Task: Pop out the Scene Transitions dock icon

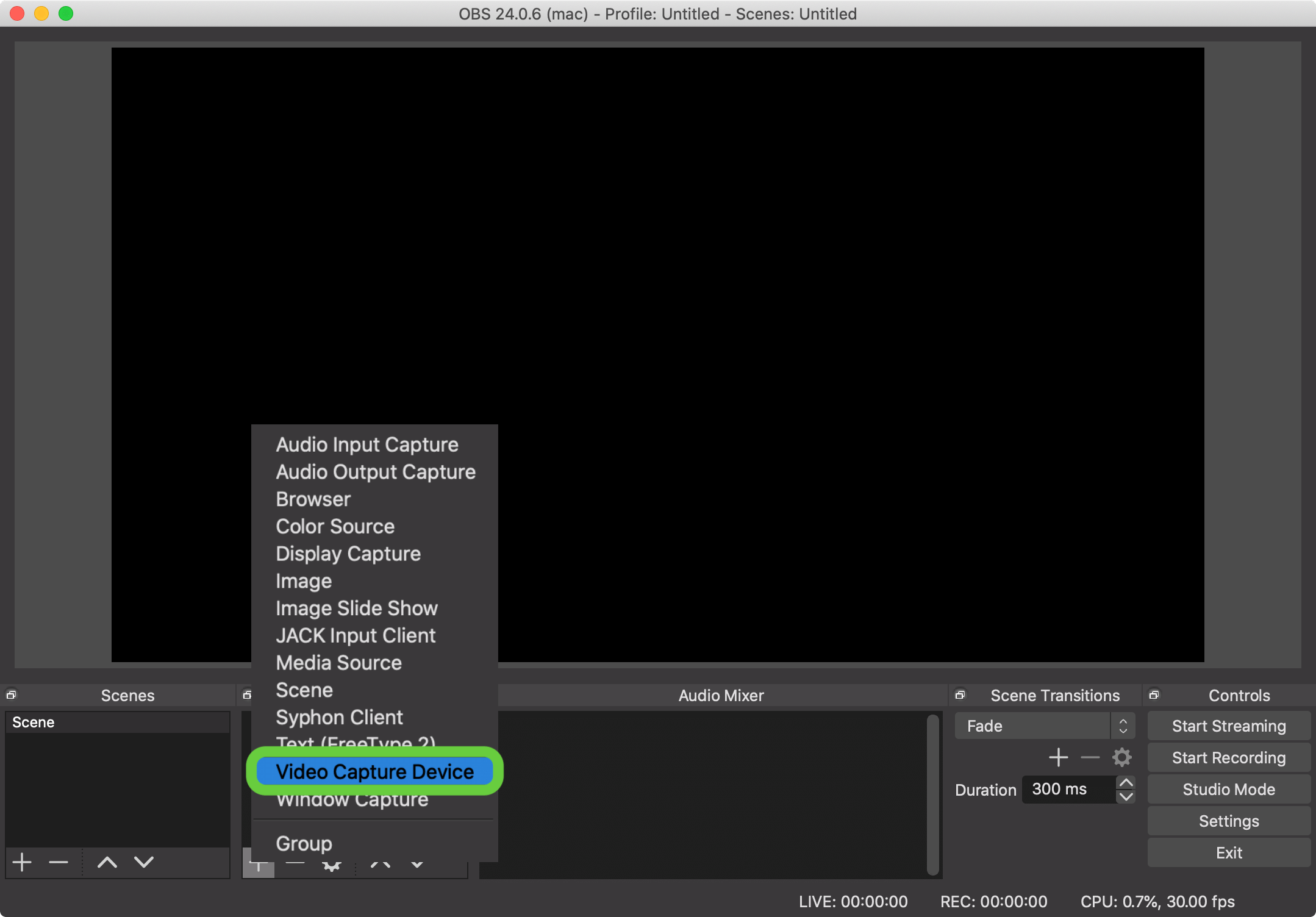Action: [x=960, y=694]
